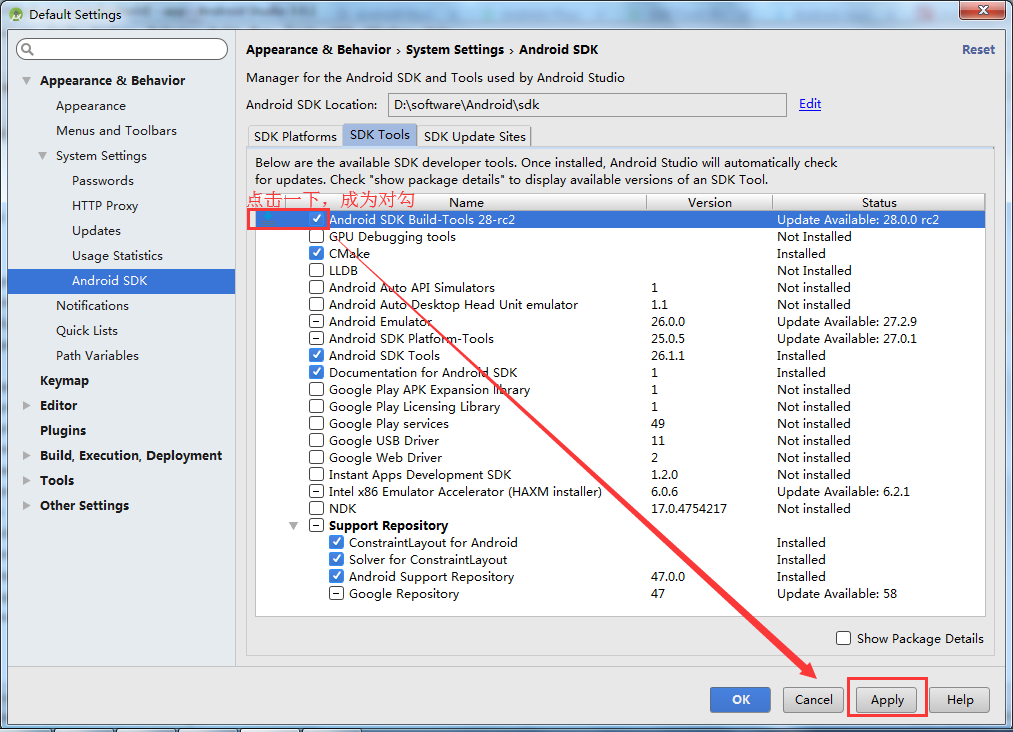Screen dimensions: 1013x732
Task: Click version '17.0.4754217' cell
Action: click(688, 508)
